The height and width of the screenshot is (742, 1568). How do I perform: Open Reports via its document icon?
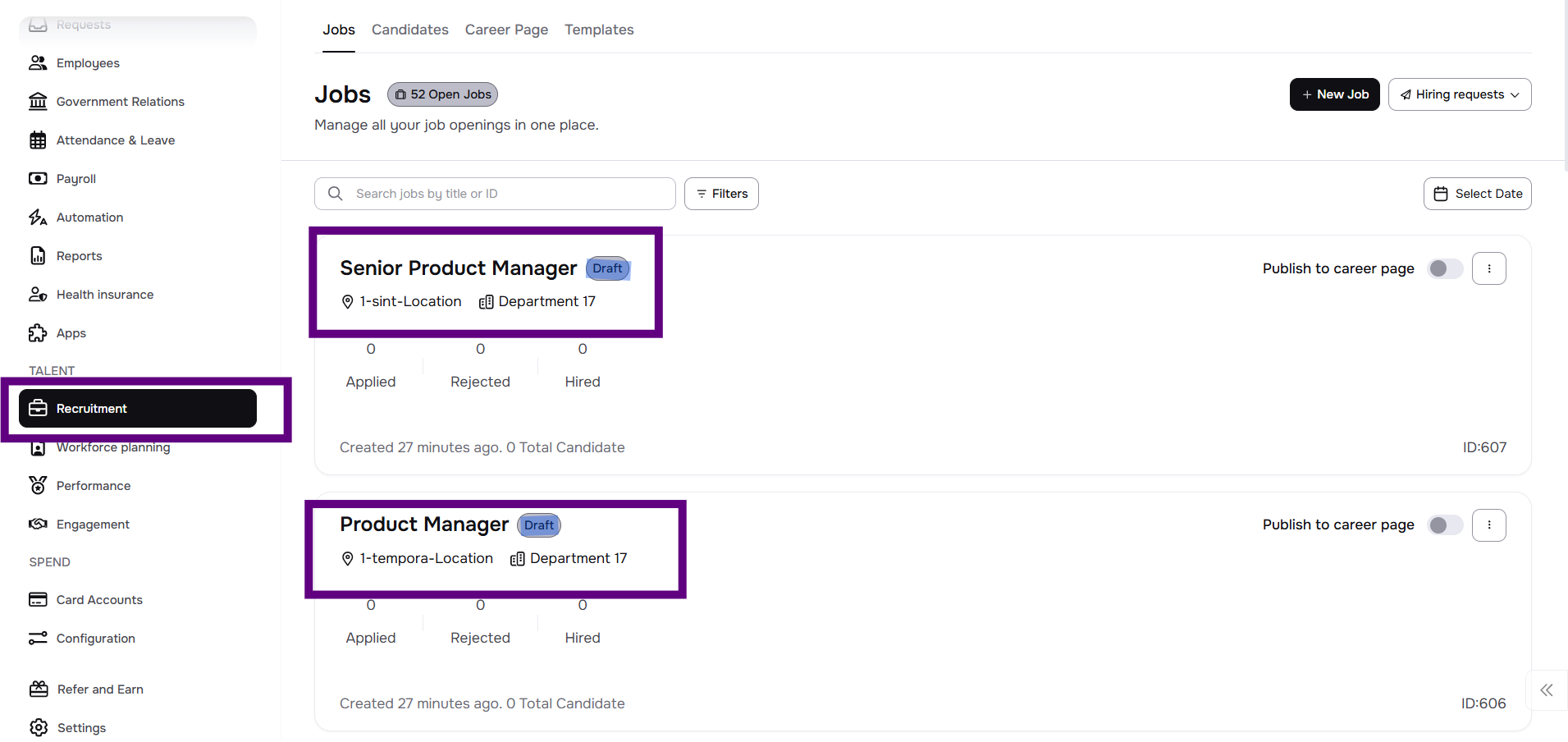38,256
